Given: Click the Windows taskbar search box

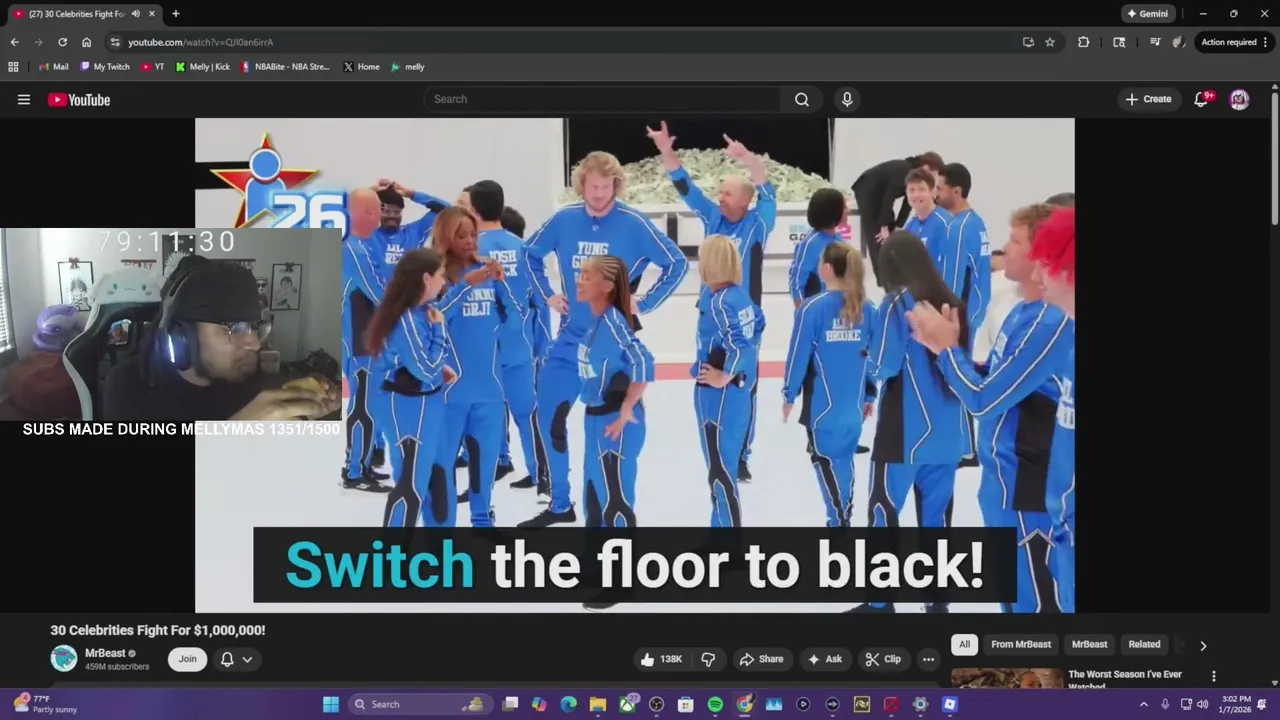Looking at the screenshot, I should pos(422,704).
